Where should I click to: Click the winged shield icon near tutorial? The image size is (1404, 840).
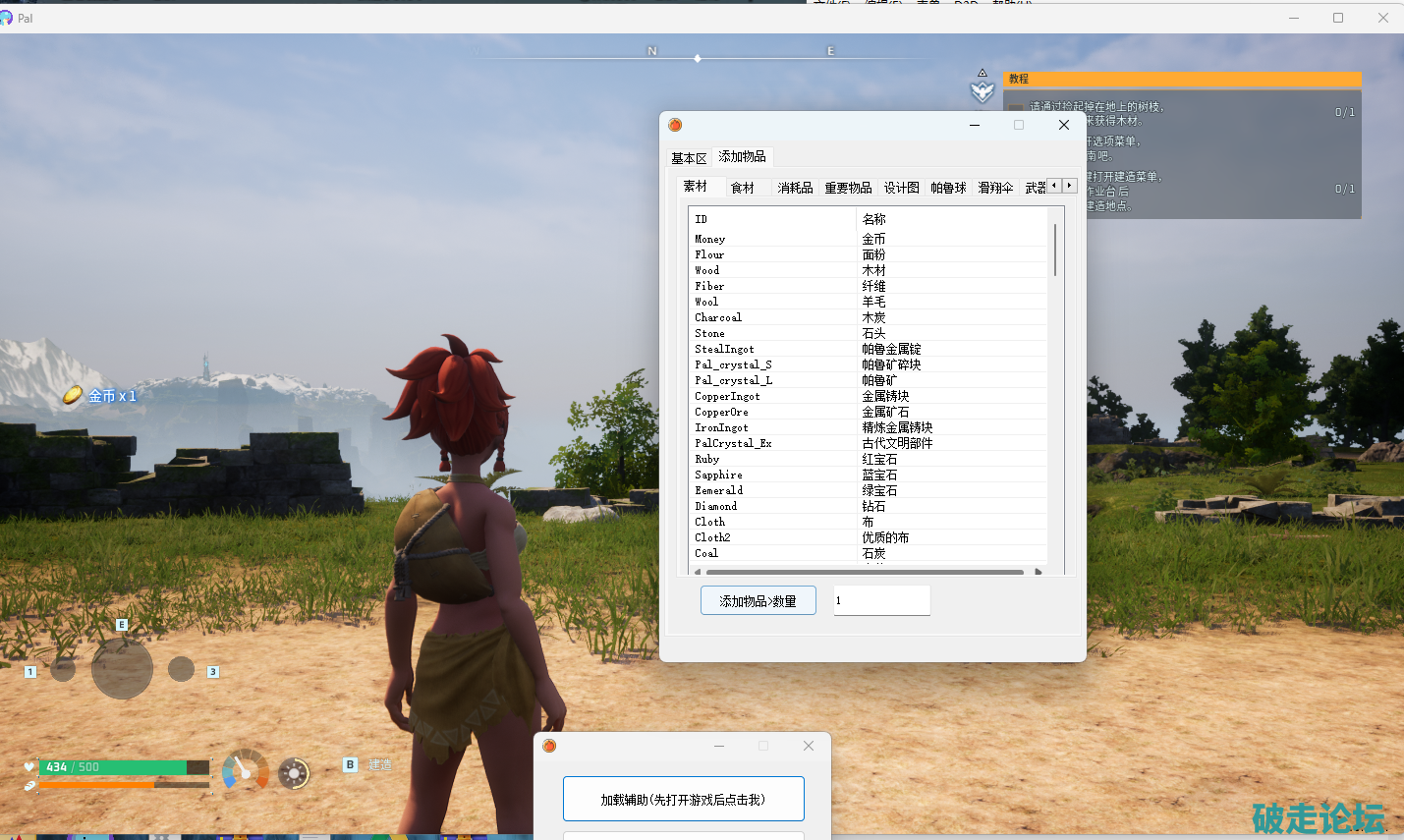[983, 91]
